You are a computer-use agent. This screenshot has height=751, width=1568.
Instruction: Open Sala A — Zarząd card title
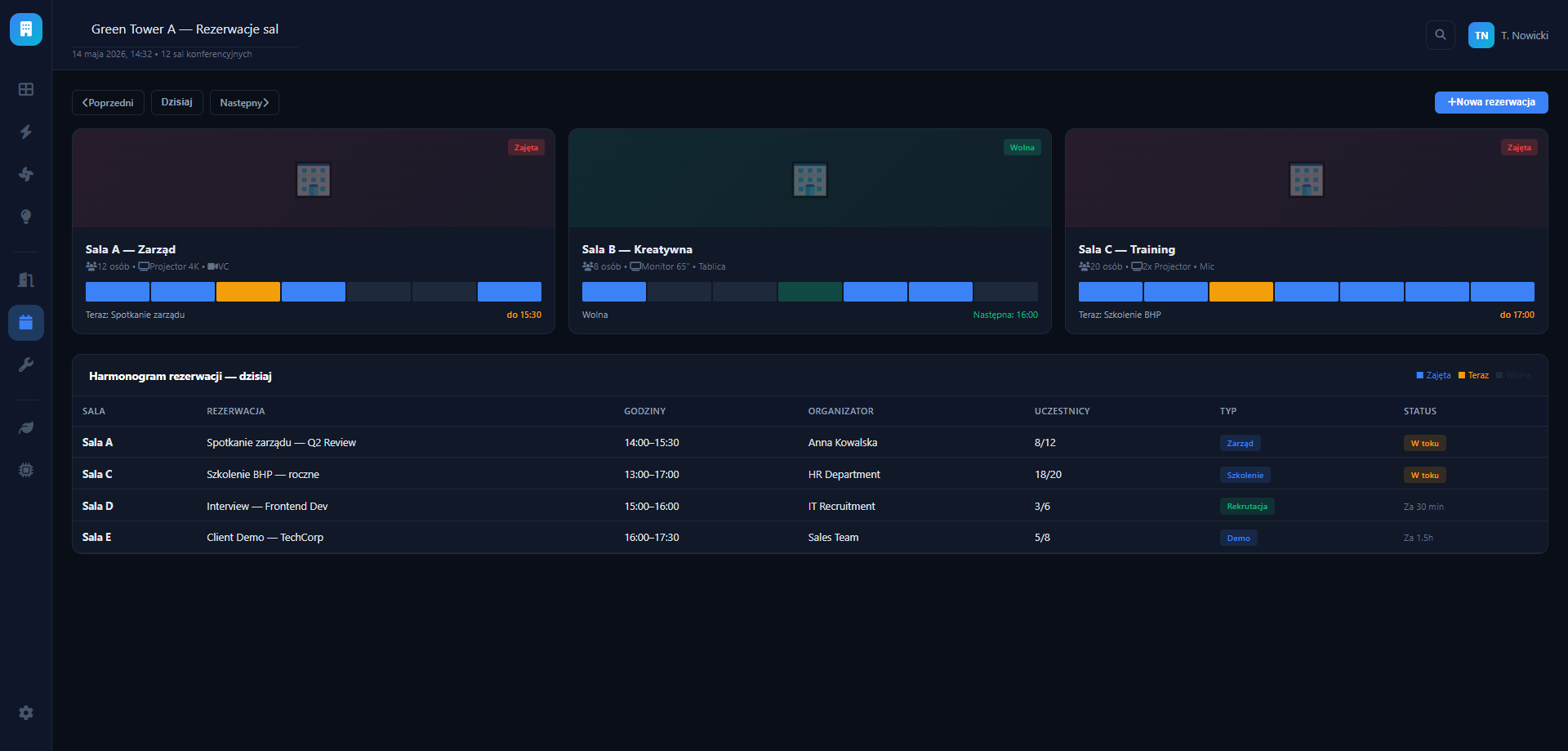coord(131,249)
